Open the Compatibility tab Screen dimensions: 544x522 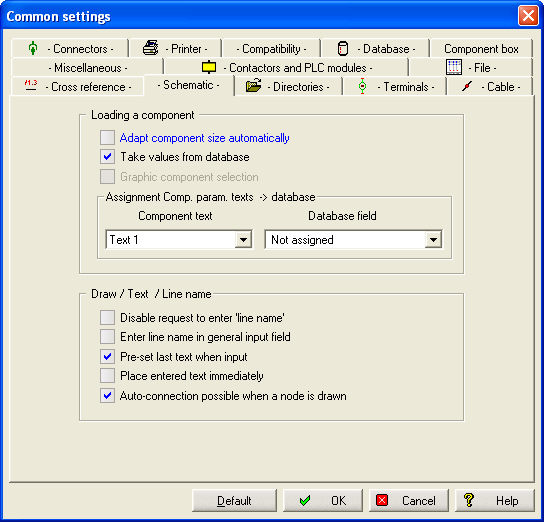click(271, 49)
